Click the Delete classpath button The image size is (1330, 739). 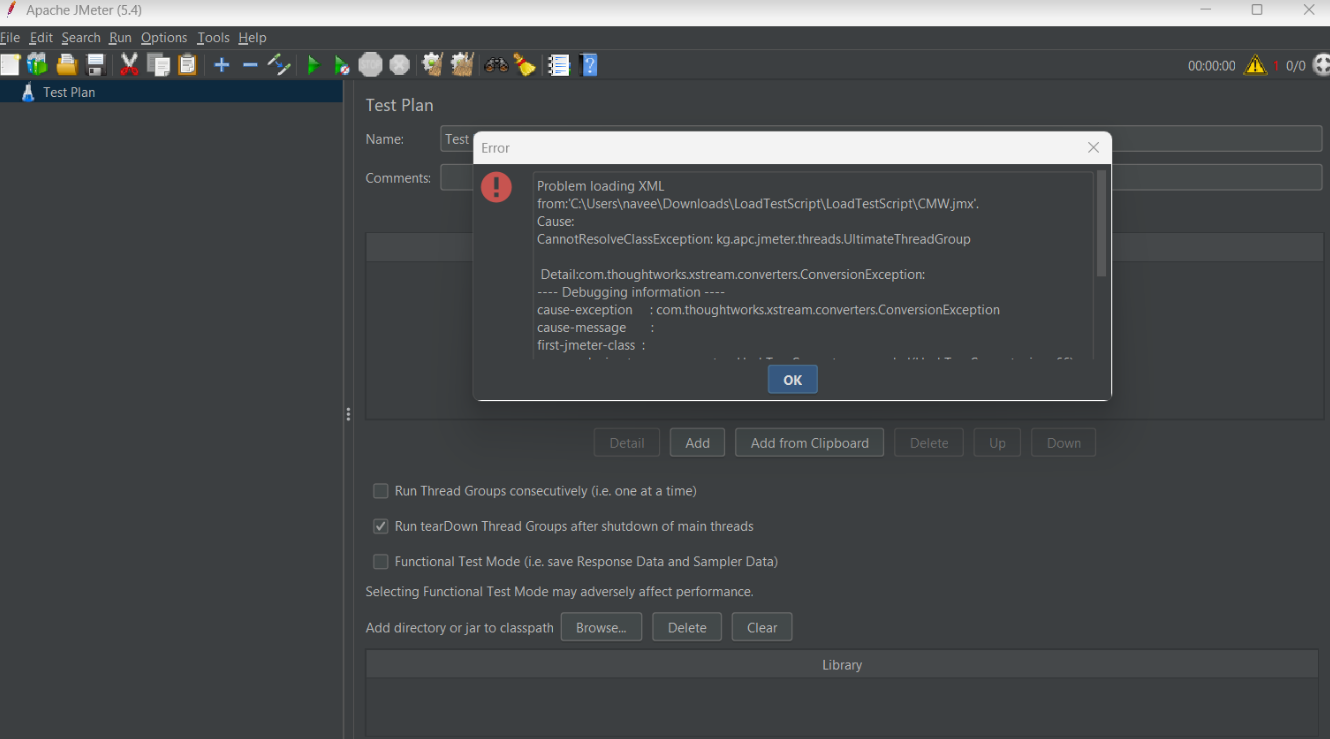click(x=687, y=627)
